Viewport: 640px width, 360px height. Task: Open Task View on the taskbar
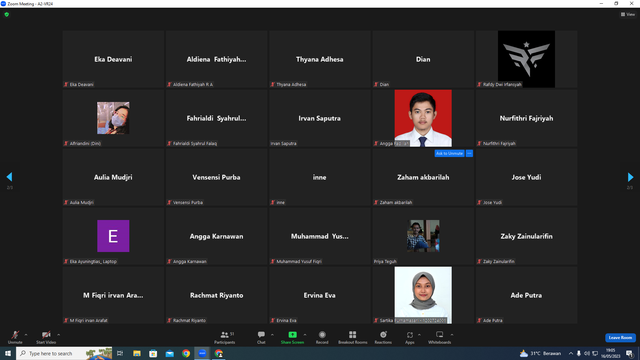pos(120,353)
